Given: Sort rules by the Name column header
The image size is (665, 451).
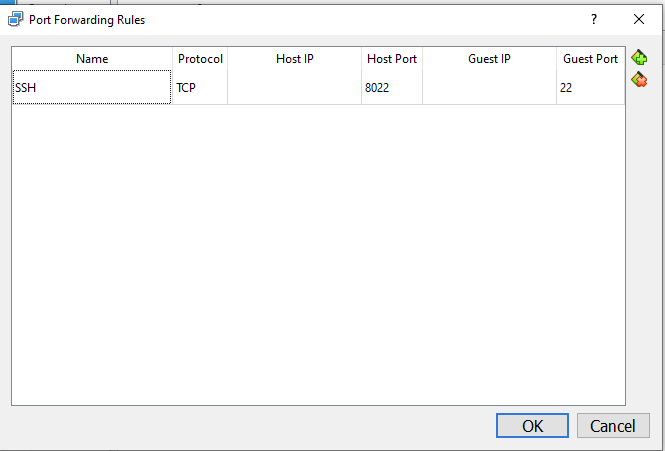Looking at the screenshot, I should (92, 59).
